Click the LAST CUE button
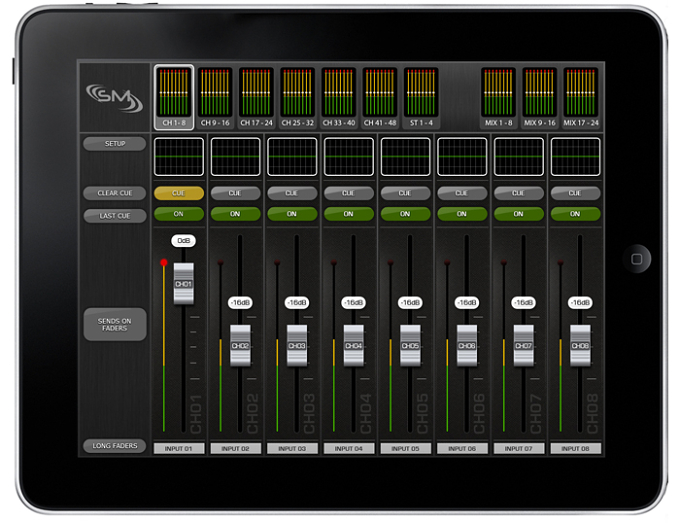Viewport: 680px width, 523px height. tap(114, 216)
